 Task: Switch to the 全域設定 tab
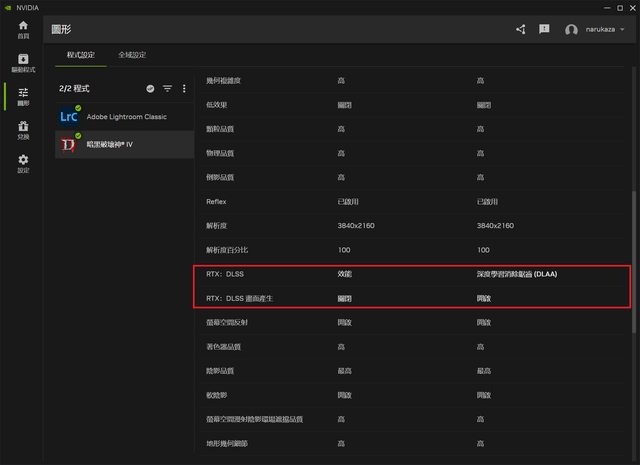[x=132, y=55]
